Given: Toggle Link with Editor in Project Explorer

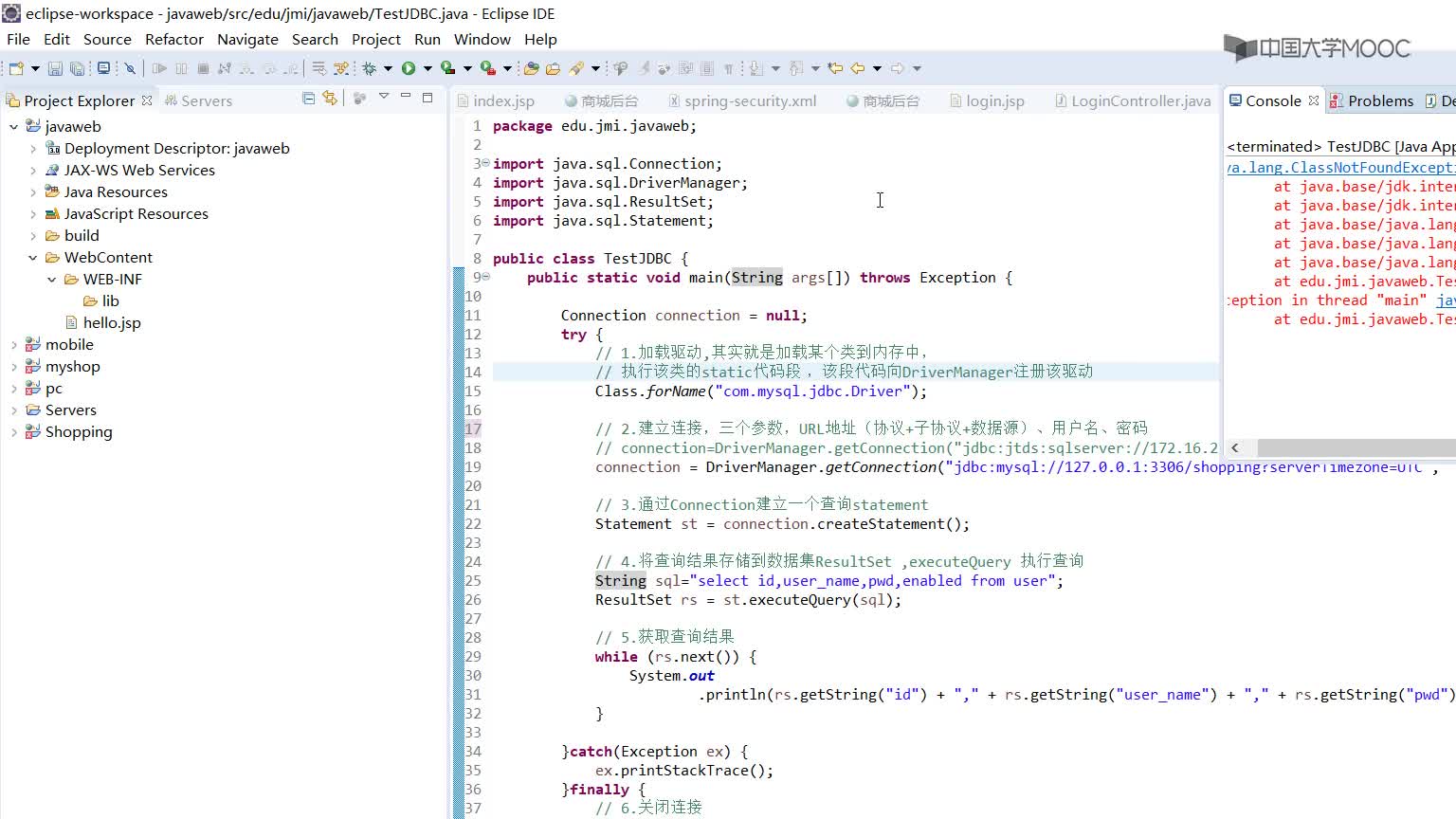Looking at the screenshot, I should (x=329, y=98).
